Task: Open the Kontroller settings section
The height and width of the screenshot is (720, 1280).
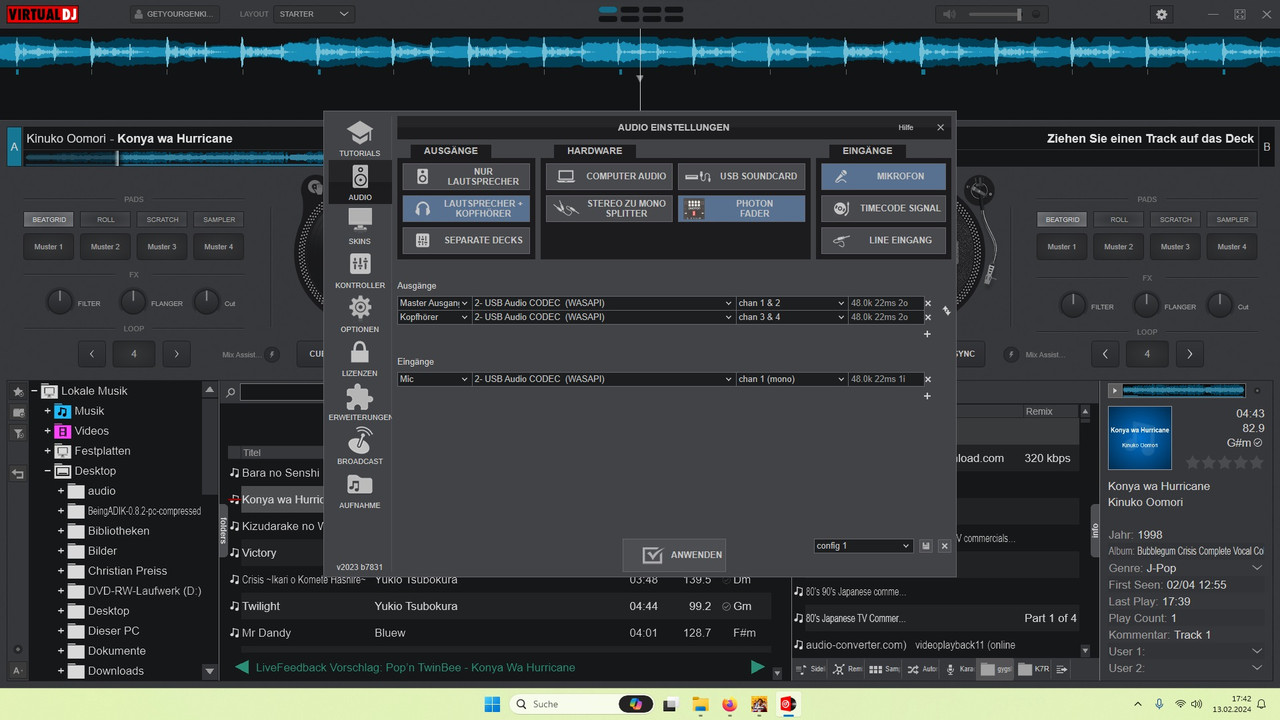Action: tap(359, 271)
